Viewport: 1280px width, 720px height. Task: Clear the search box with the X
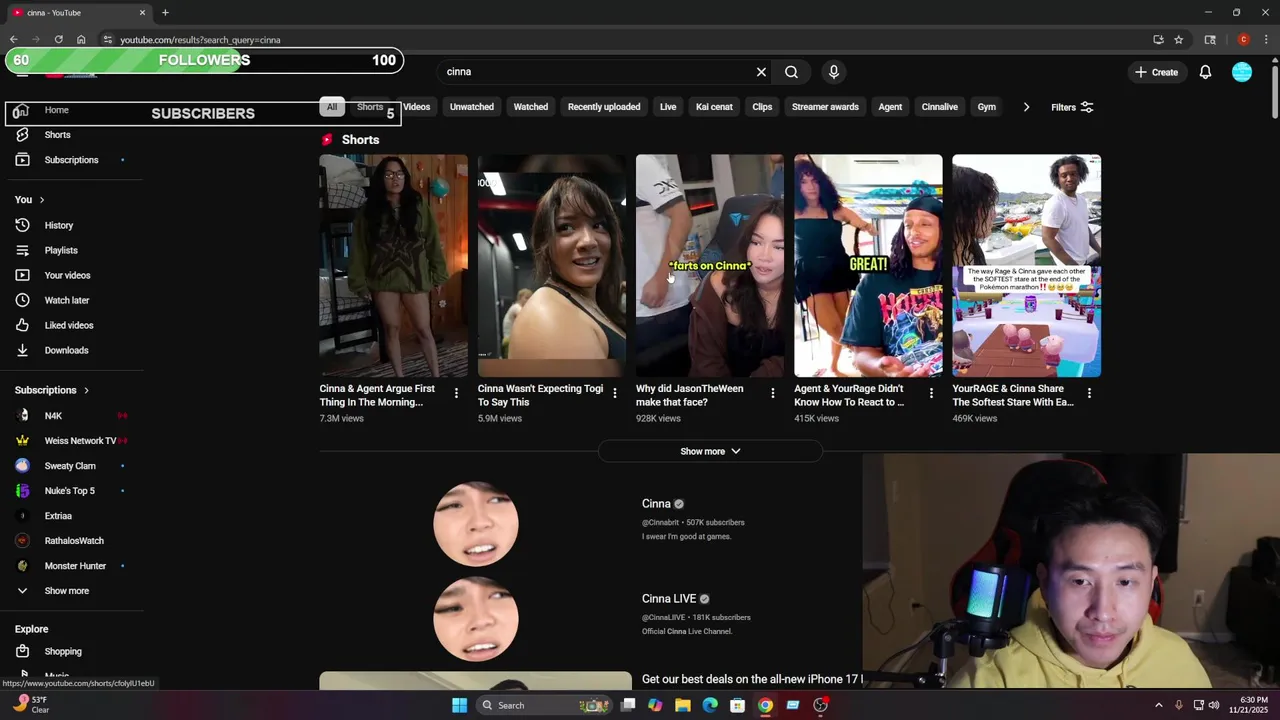click(761, 72)
